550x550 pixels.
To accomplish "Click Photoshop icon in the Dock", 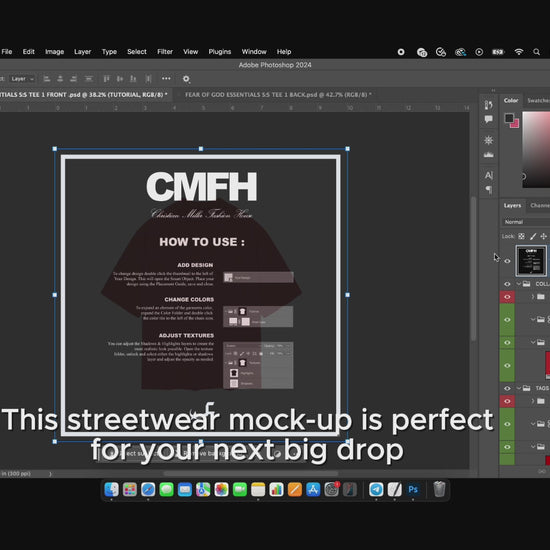I will [413, 489].
